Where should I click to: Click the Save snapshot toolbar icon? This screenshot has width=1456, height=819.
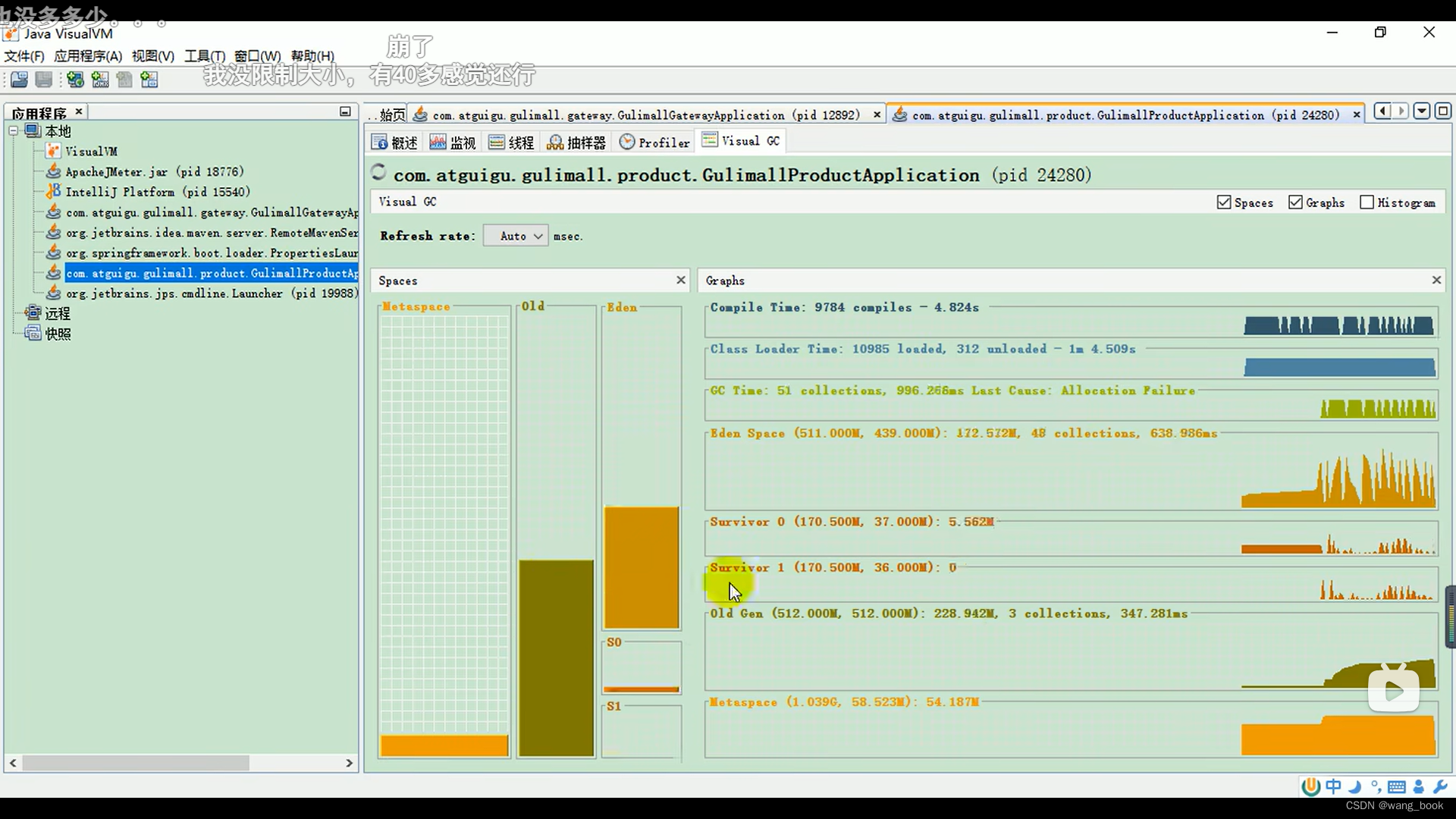pos(44,79)
